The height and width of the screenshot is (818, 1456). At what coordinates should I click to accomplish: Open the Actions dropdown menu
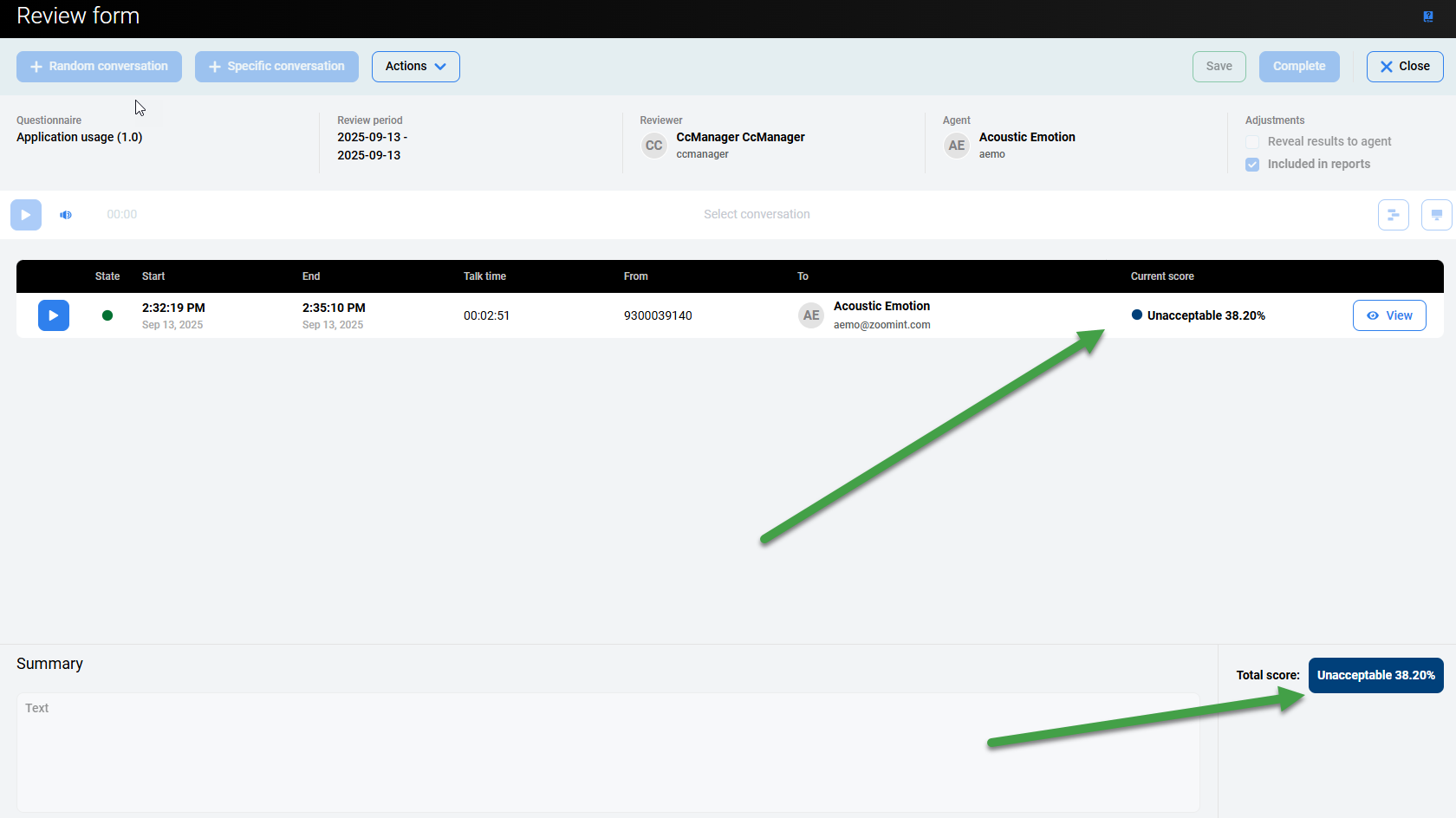point(415,67)
